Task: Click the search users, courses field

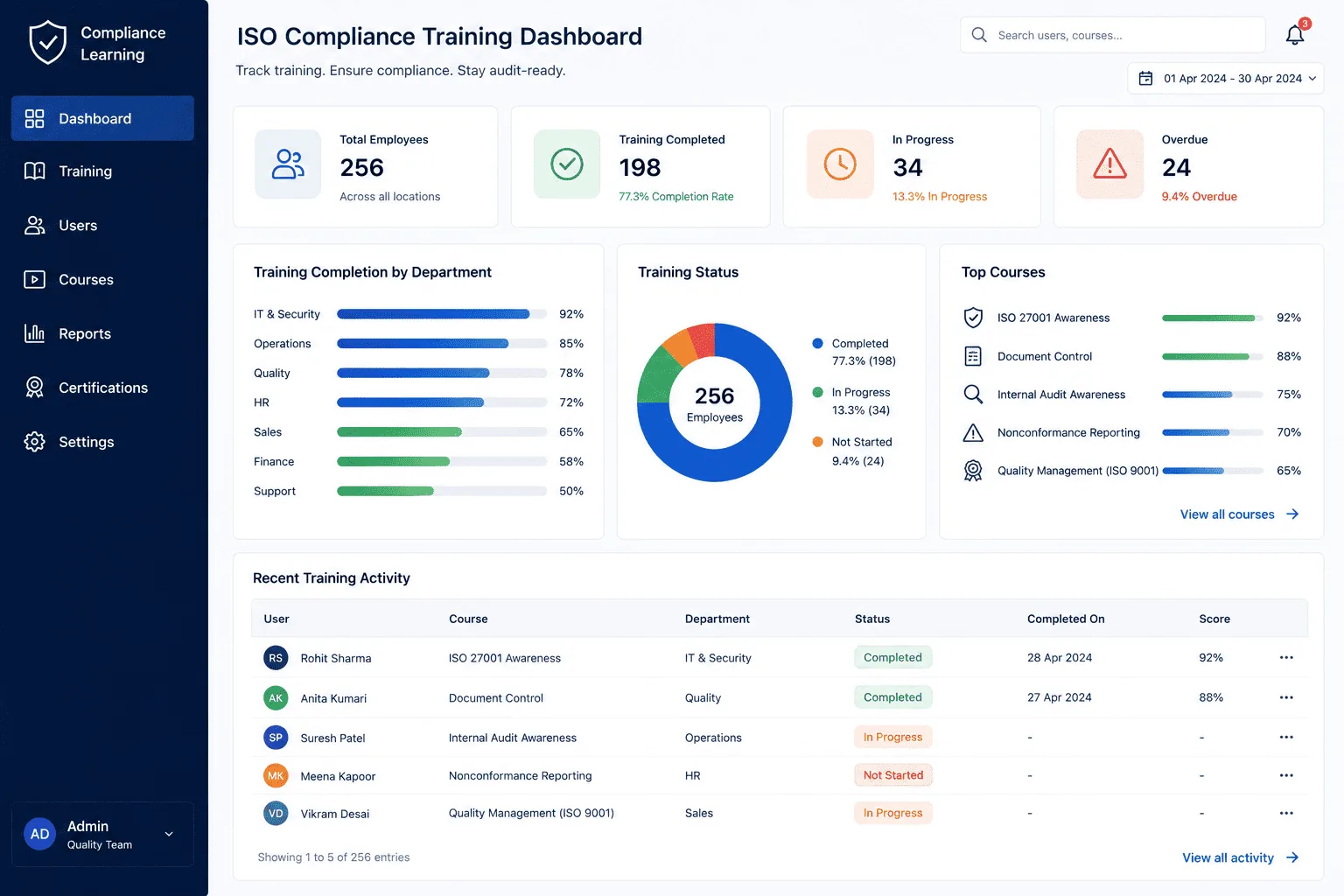Action: point(1112,35)
